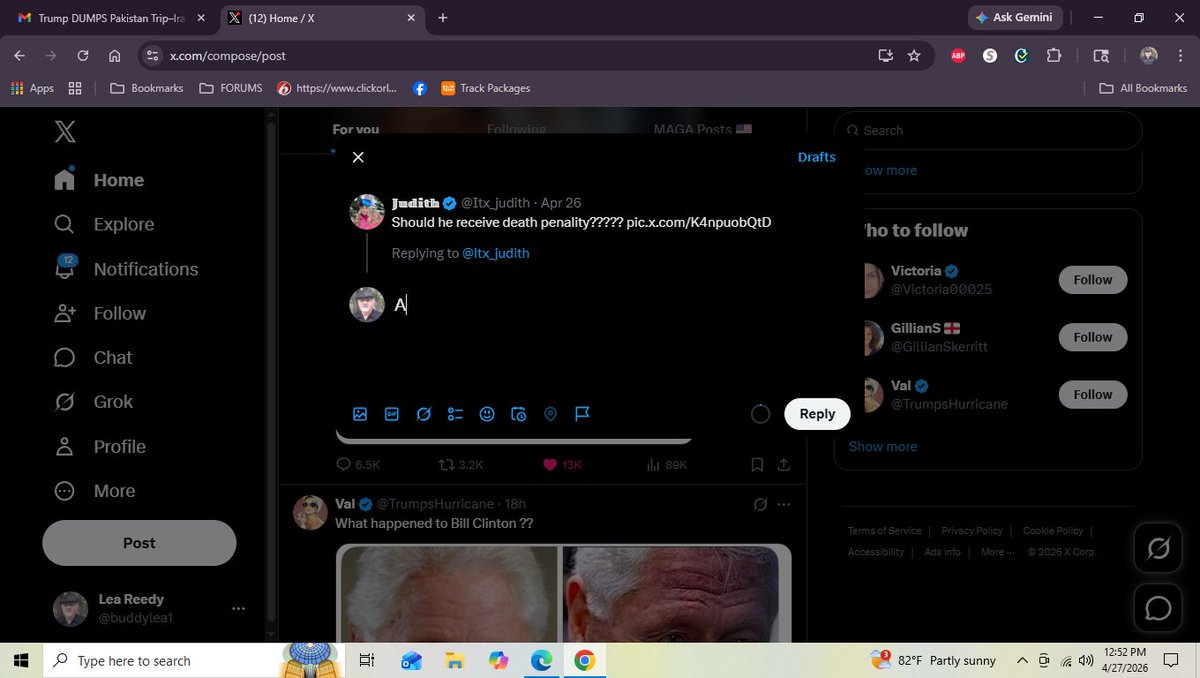The height and width of the screenshot is (678, 1200).
Task: Open Explore in sidebar
Action: pyautogui.click(x=105, y=224)
